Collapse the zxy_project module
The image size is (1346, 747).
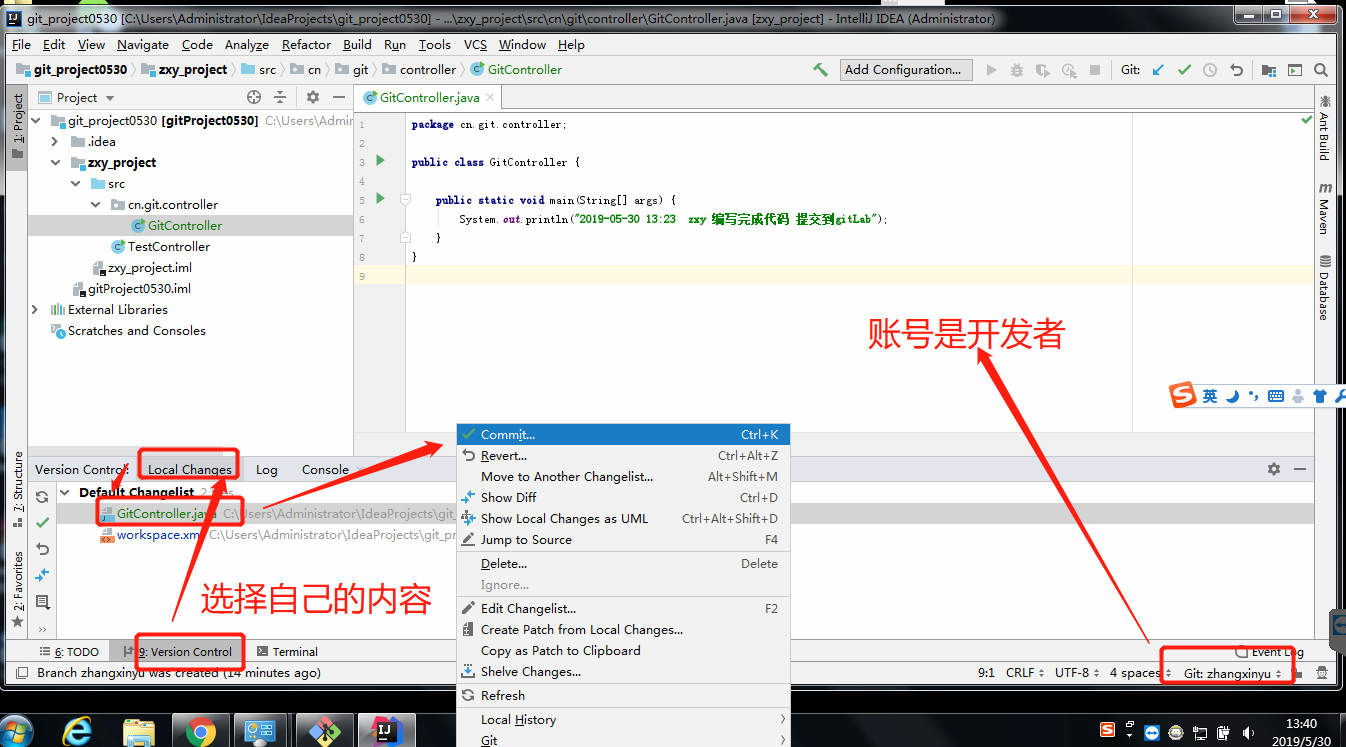click(56, 162)
